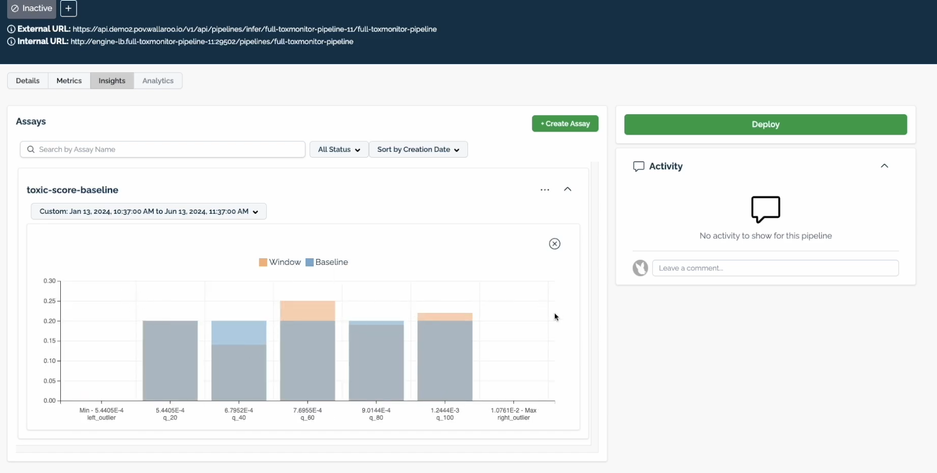Click the Assays heading

[x=31, y=121]
